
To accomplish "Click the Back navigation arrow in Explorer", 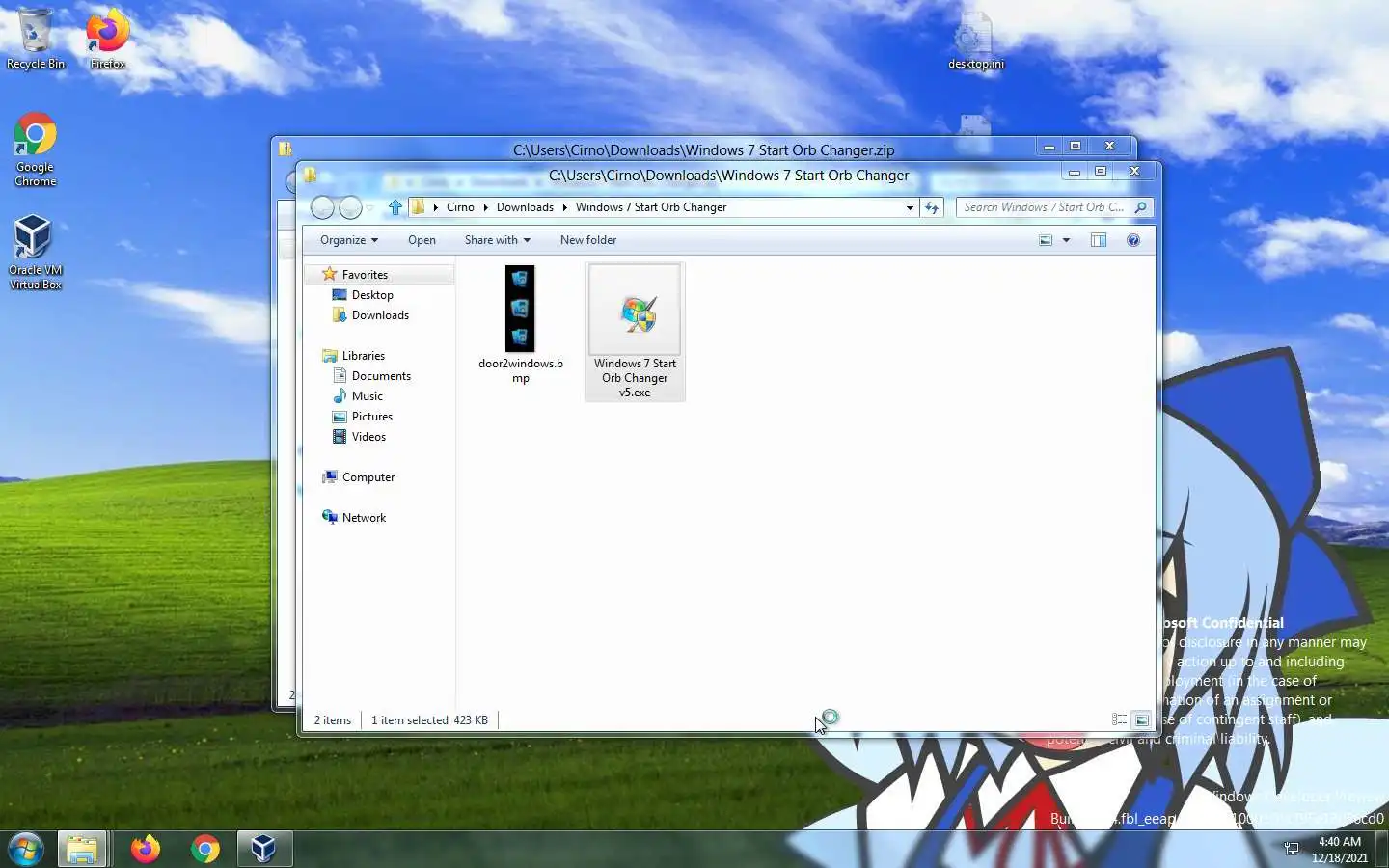I will pos(323,207).
